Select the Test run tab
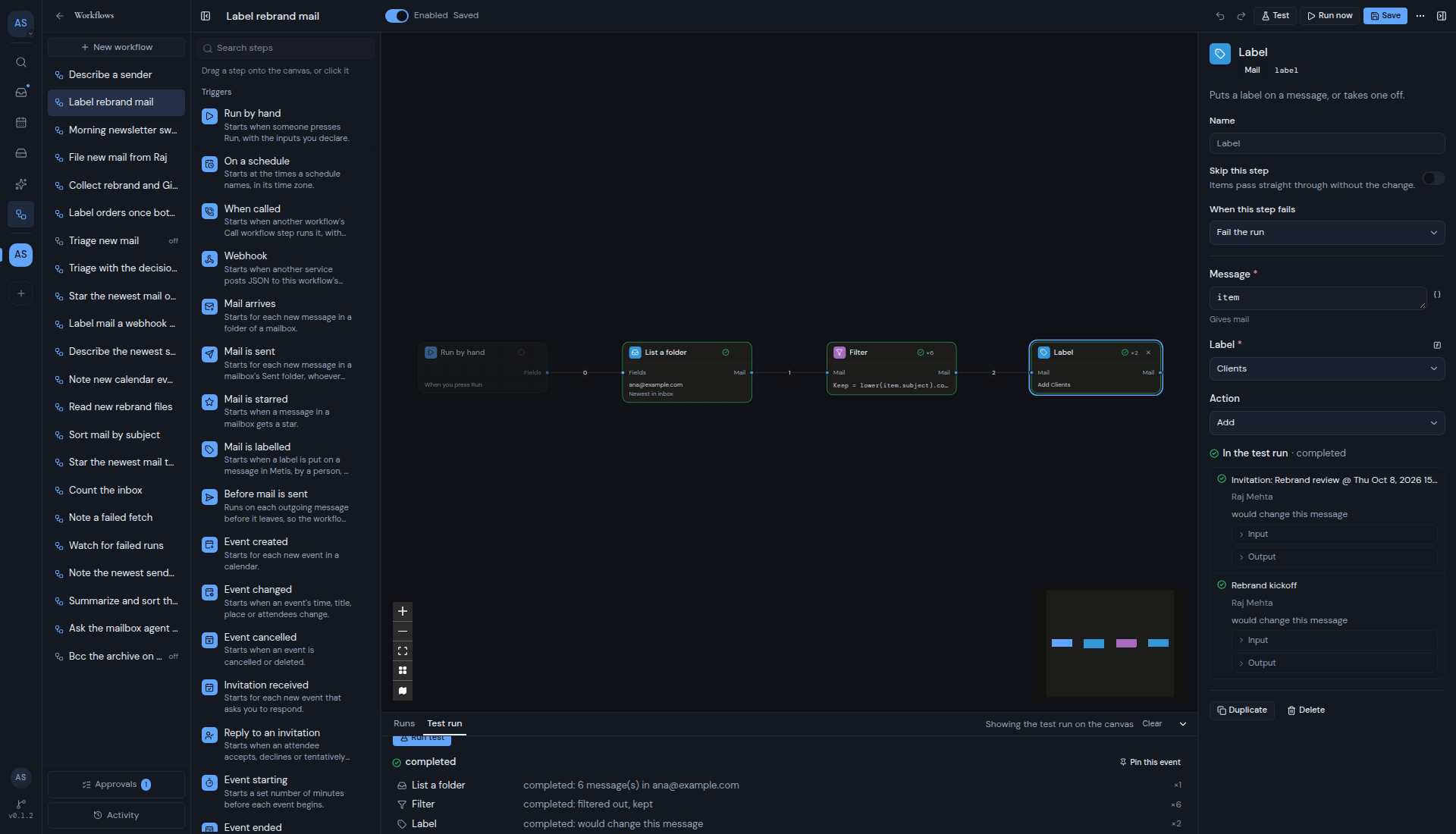 click(x=444, y=724)
